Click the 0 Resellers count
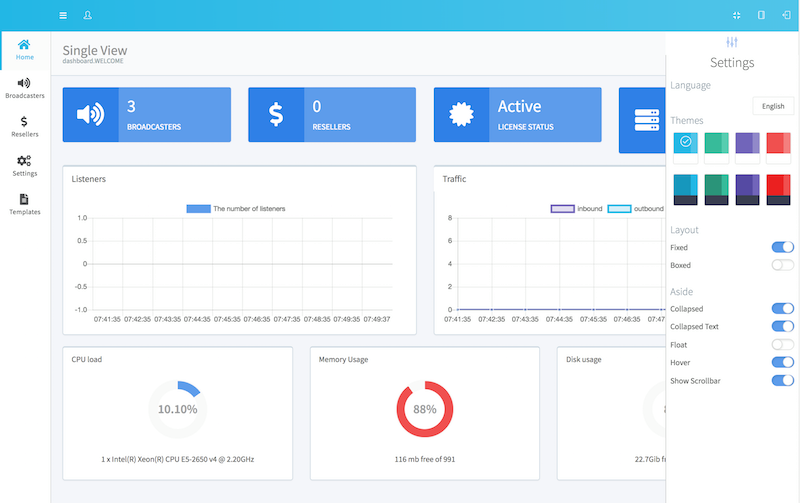This screenshot has width=800, height=503. pyautogui.click(x=317, y=106)
